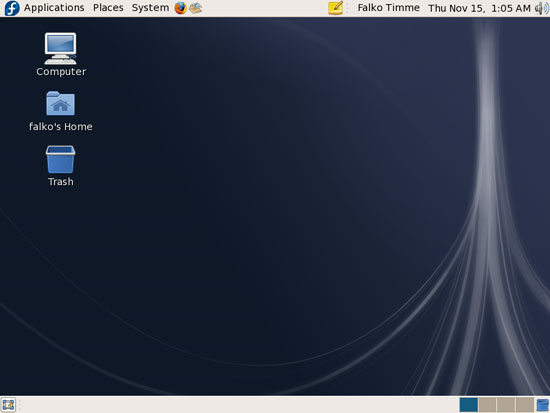Viewport: 550px width, 413px height.
Task: Switch to the third workspace
Action: [506, 405]
